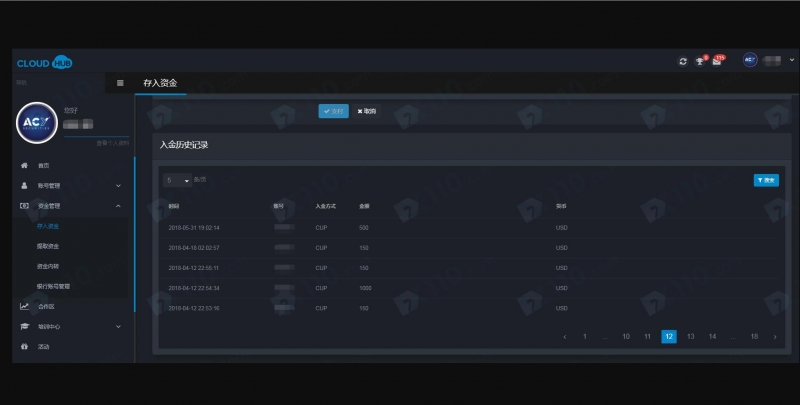
Task: Click the ACY profile avatar in sidebar
Action: [x=37, y=123]
